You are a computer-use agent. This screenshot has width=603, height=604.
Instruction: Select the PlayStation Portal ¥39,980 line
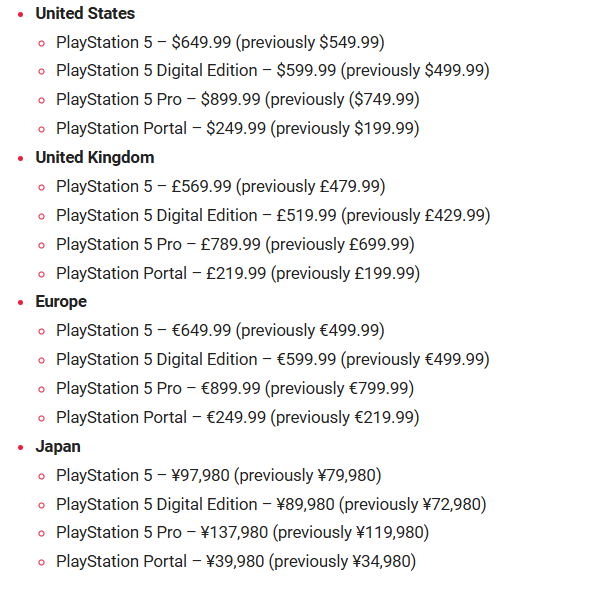point(236,562)
